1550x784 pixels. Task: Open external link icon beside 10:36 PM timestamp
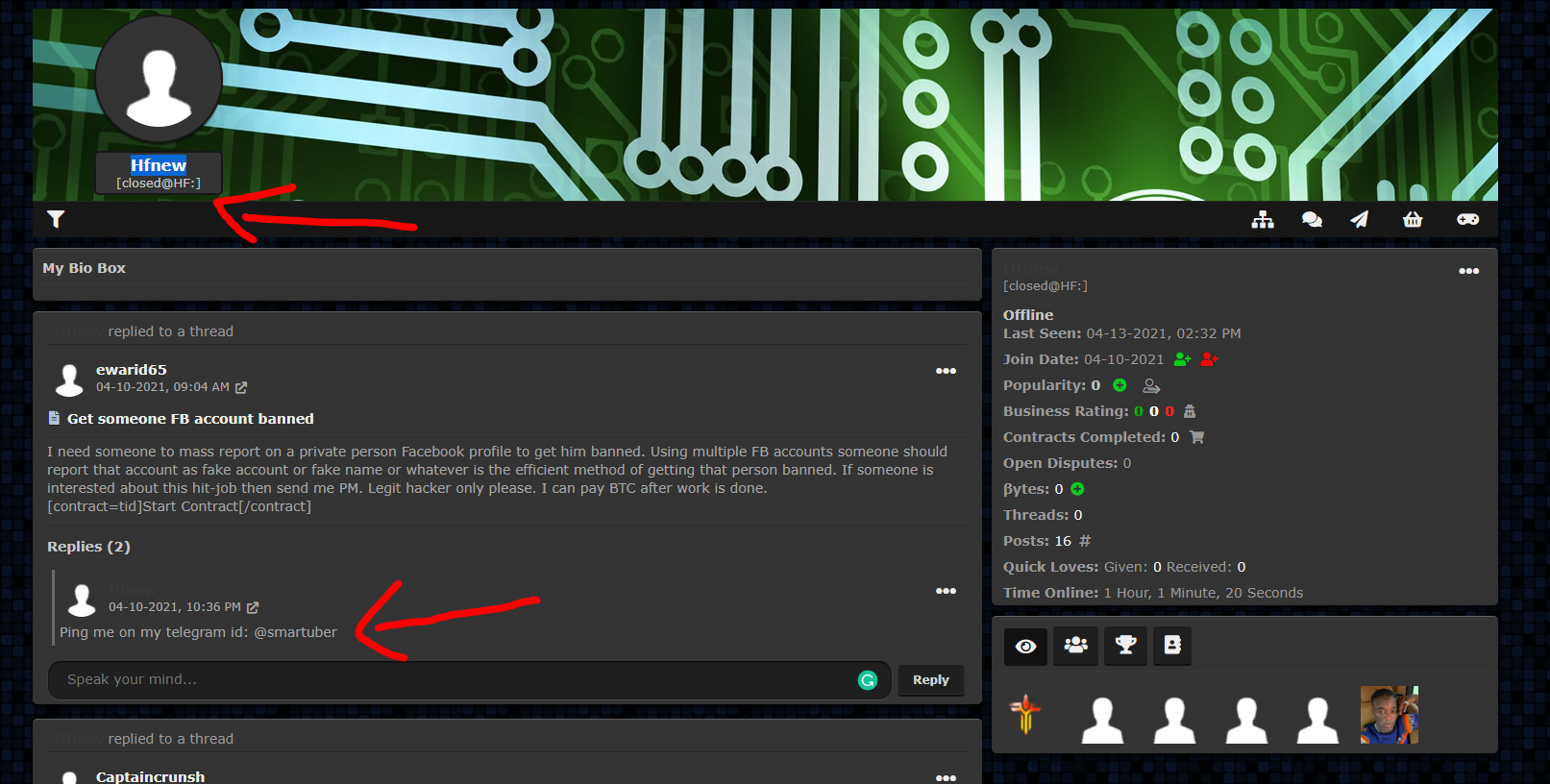tap(253, 607)
